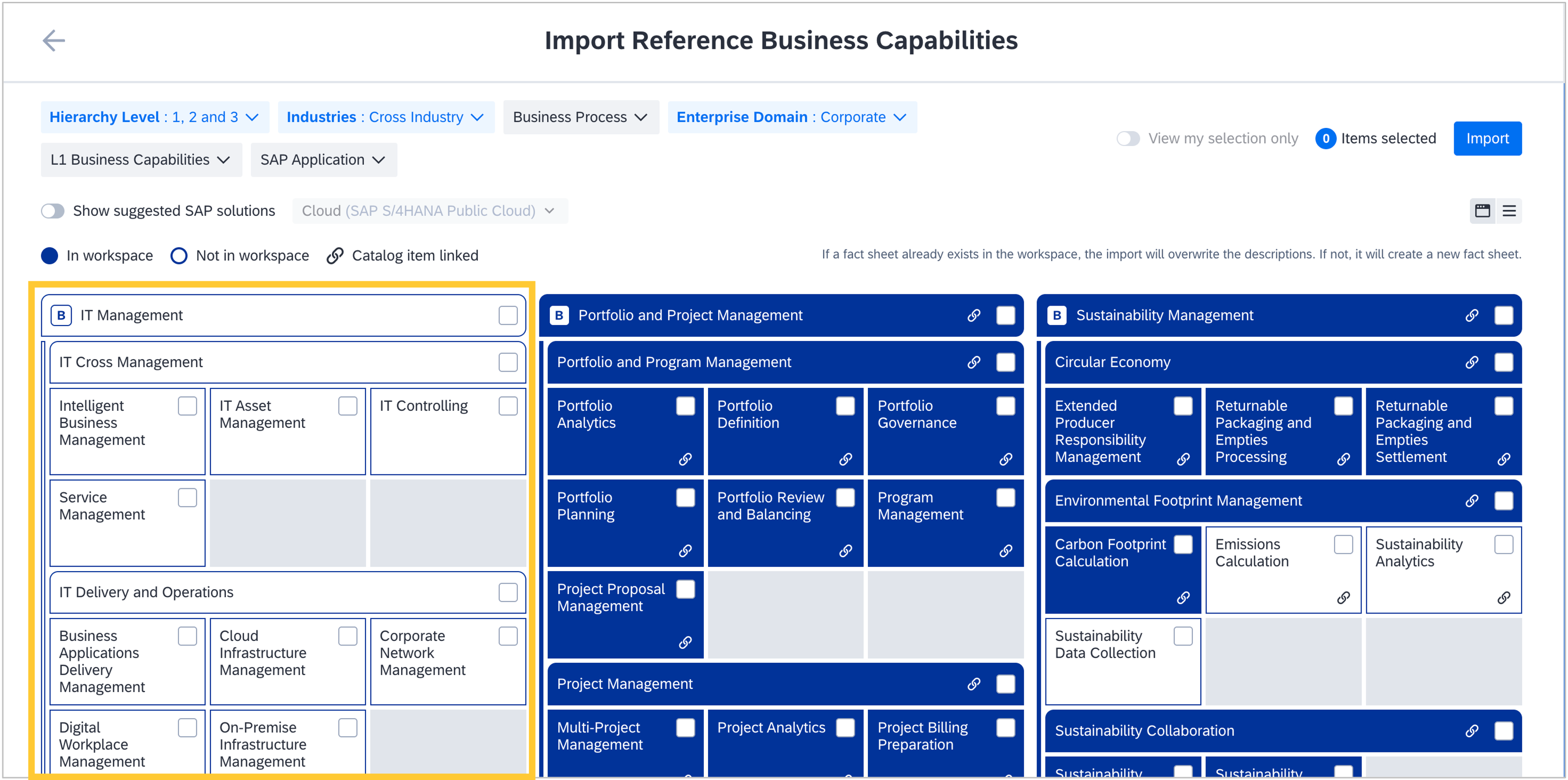Switch to card view icon
This screenshot has height=780, width=1568.
click(x=1482, y=211)
